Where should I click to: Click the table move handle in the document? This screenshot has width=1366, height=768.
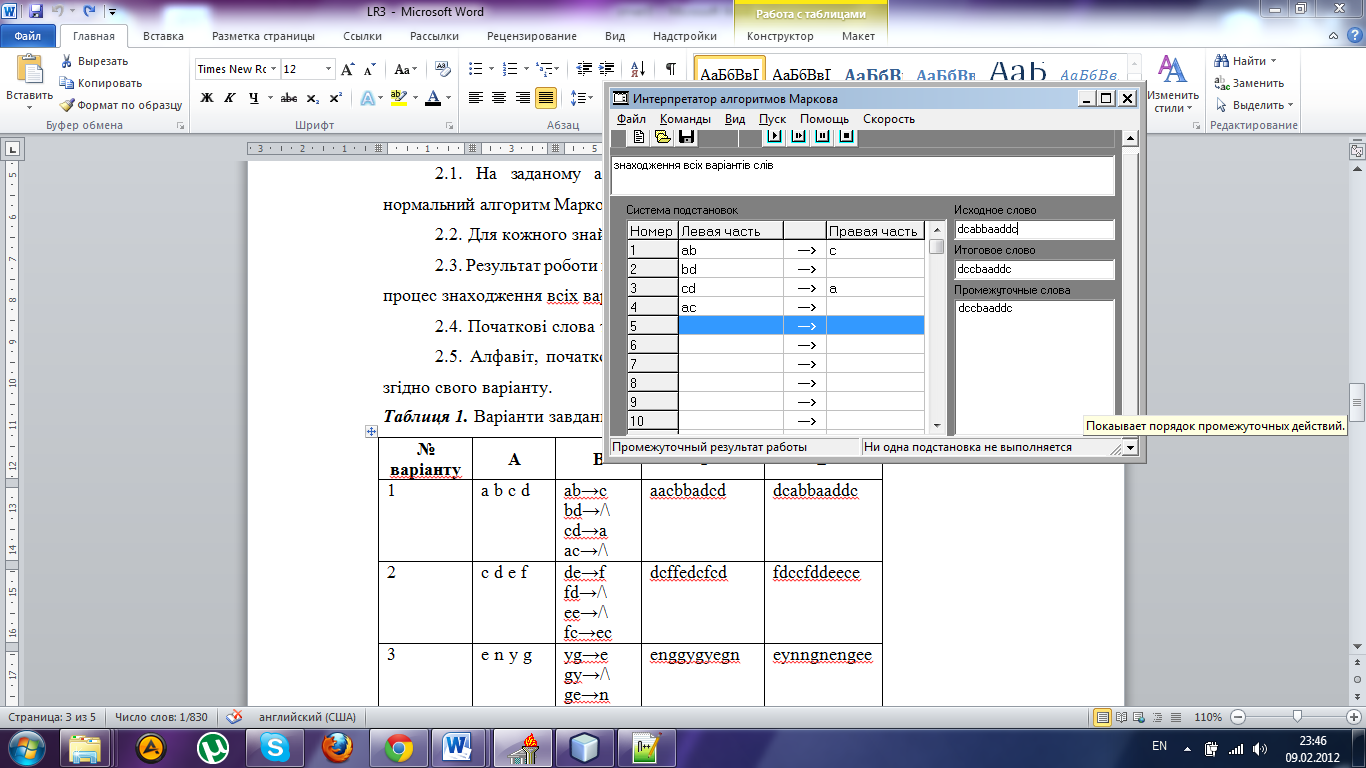click(371, 431)
